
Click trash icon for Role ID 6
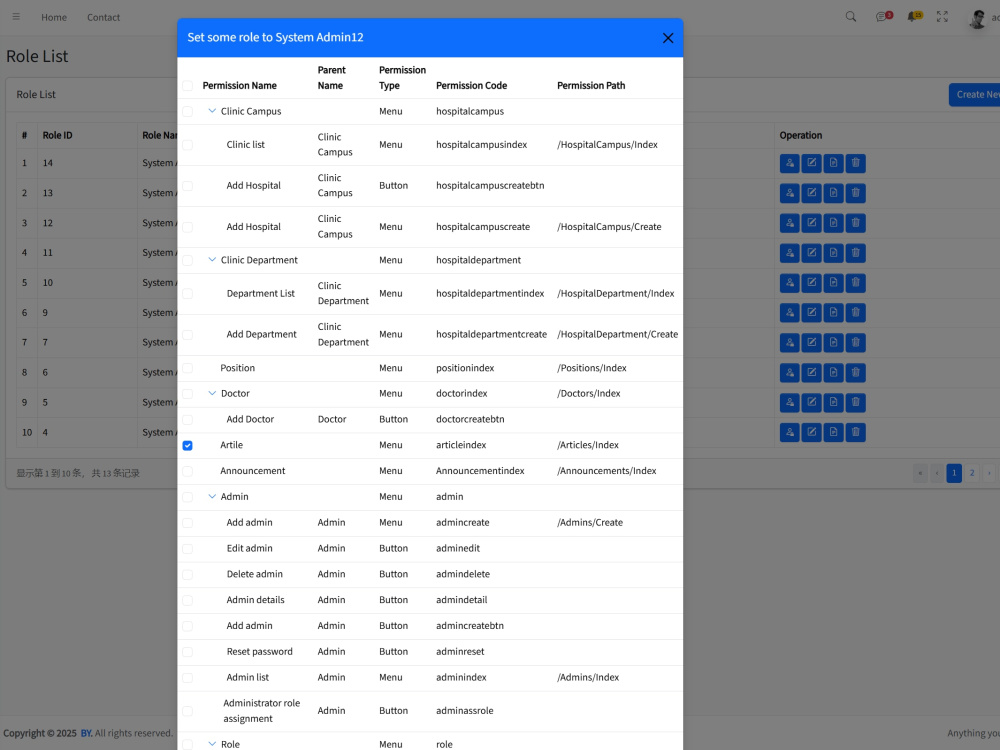(x=856, y=372)
